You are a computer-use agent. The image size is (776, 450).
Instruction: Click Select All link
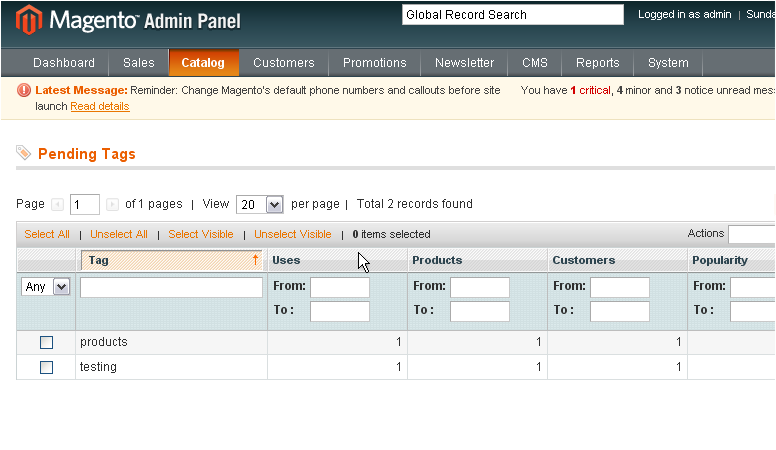point(47,234)
